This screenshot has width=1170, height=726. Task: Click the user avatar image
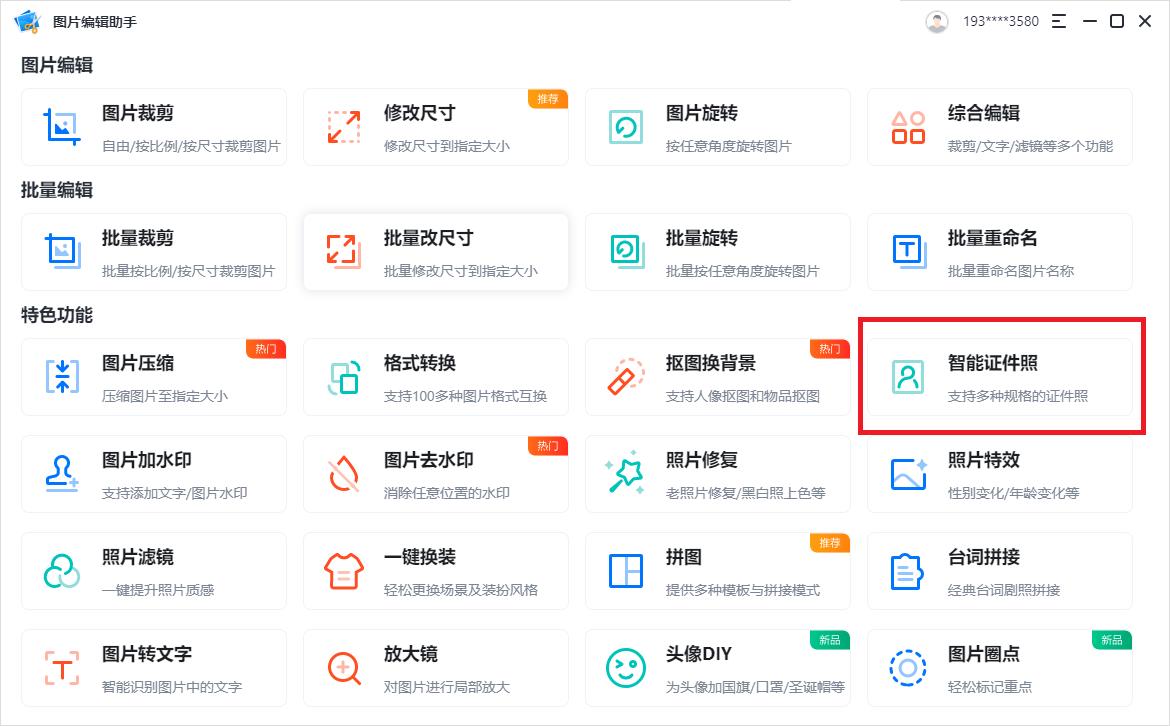coord(936,20)
